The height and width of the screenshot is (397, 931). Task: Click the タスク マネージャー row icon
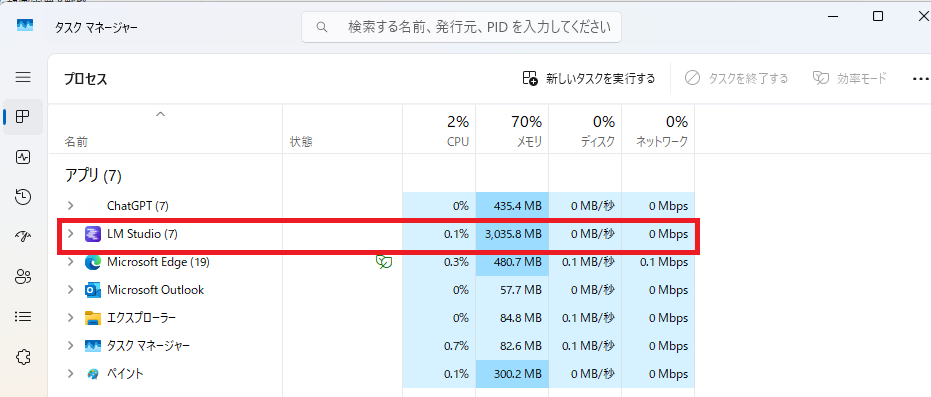pos(93,345)
